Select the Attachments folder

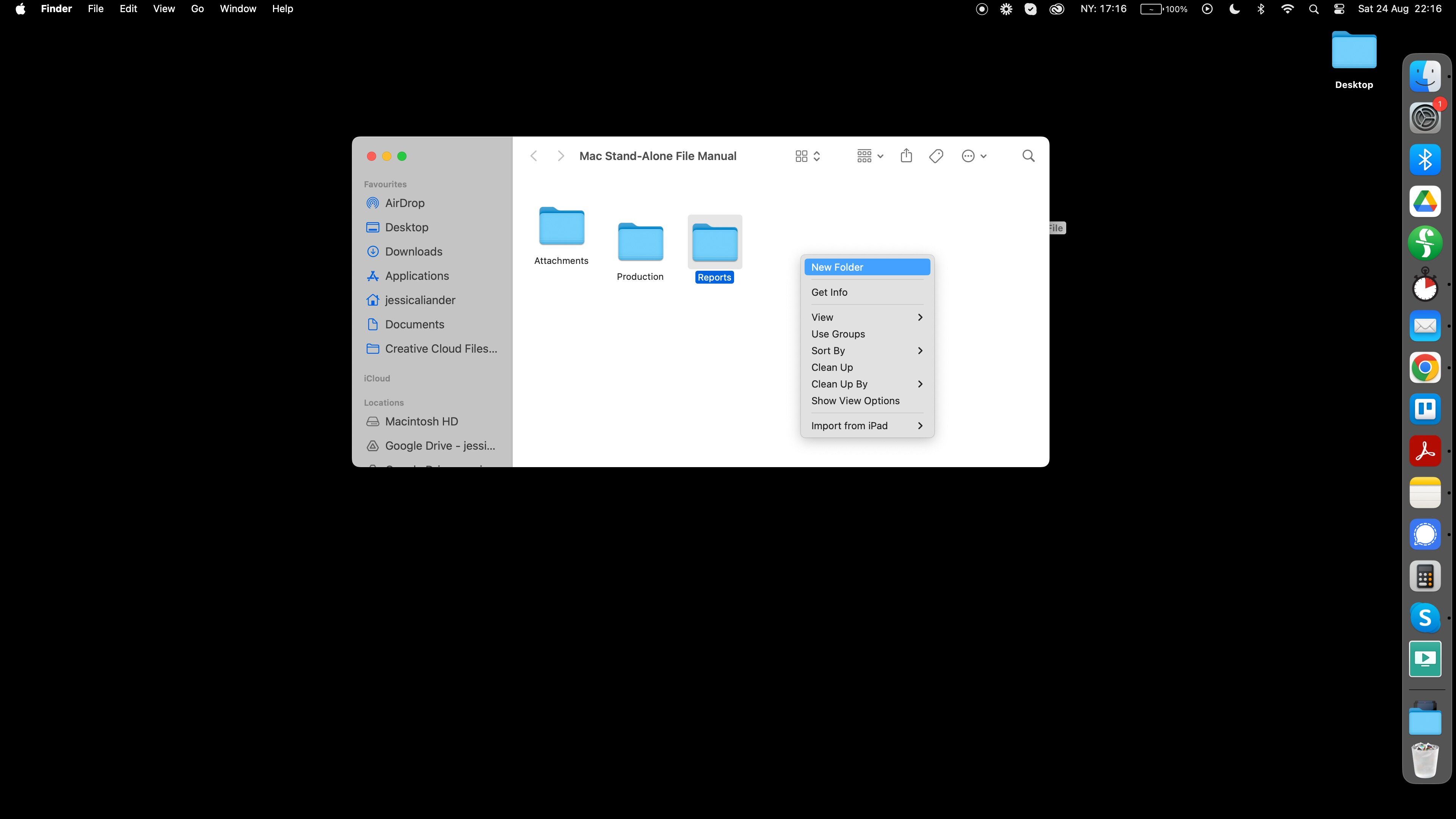click(x=561, y=227)
